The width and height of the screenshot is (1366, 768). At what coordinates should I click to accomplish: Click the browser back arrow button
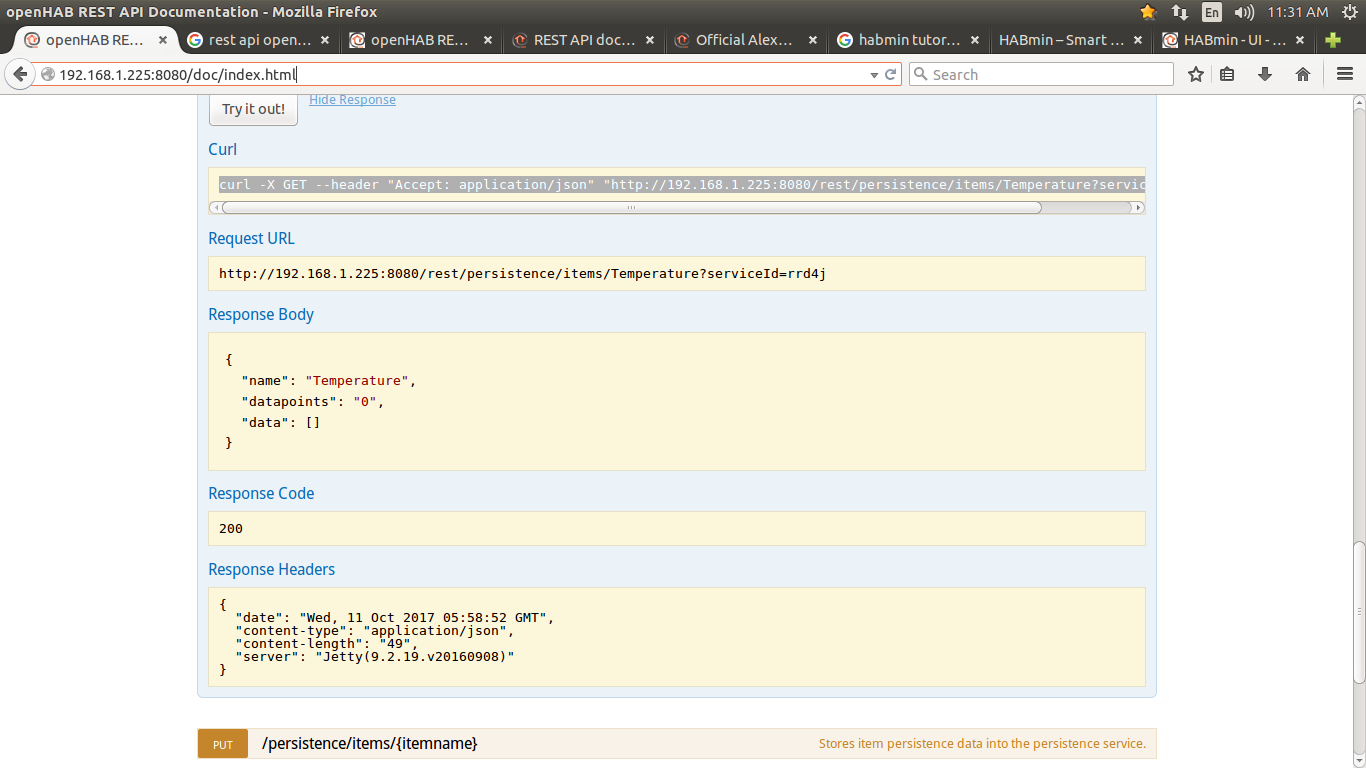(x=20, y=75)
